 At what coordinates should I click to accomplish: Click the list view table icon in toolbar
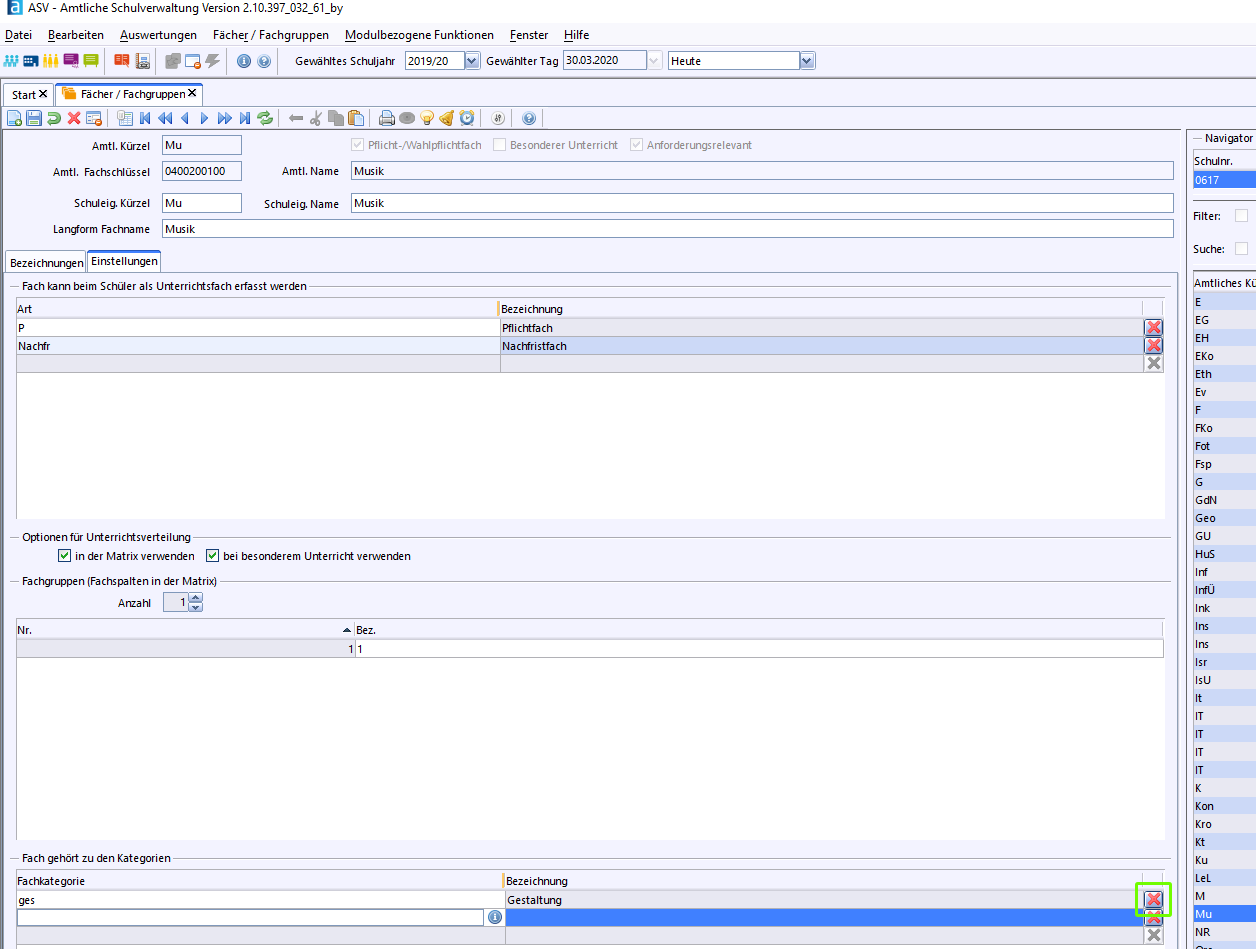point(125,118)
